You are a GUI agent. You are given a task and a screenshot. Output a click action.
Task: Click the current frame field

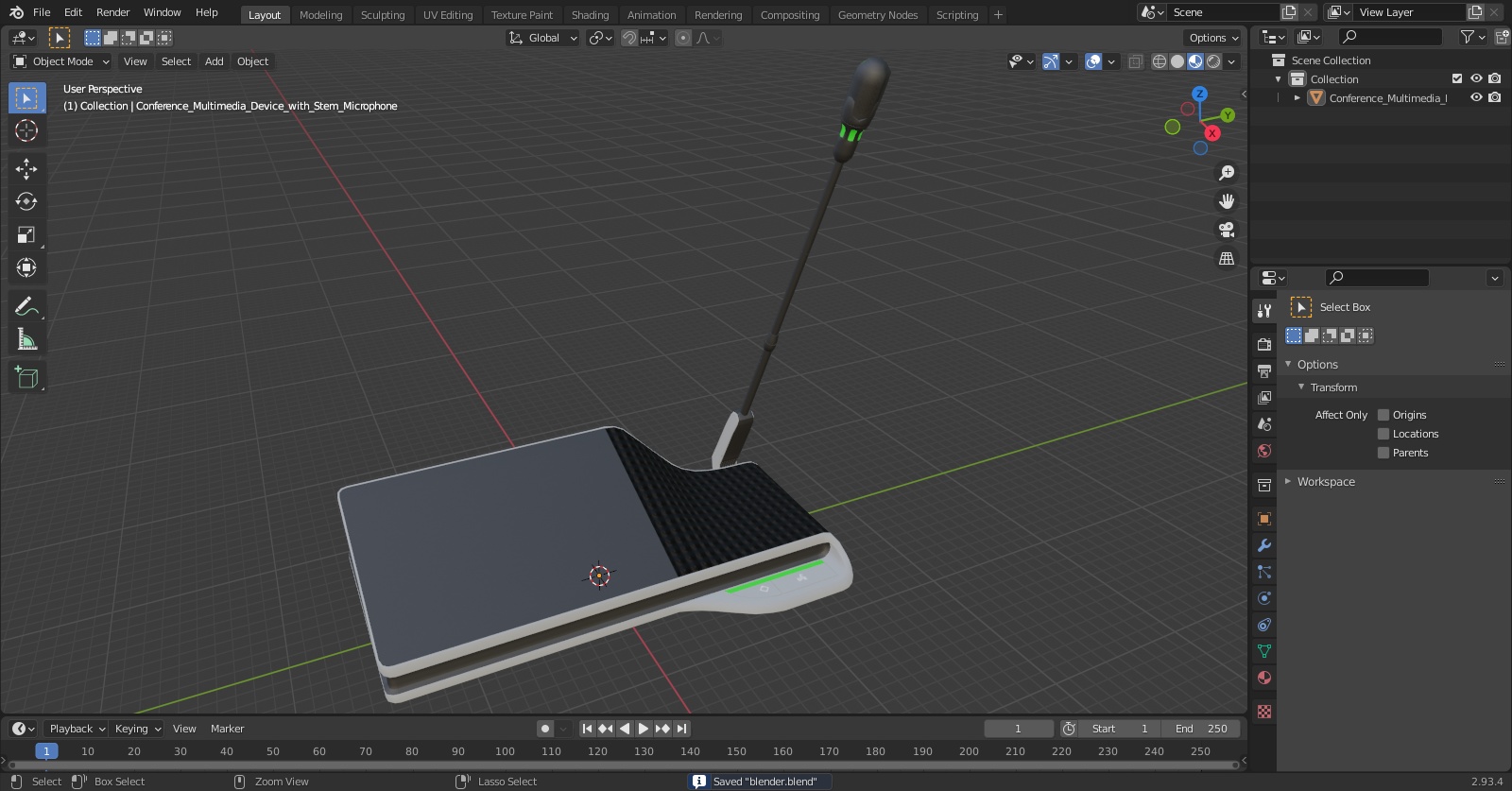pyautogui.click(x=1018, y=729)
